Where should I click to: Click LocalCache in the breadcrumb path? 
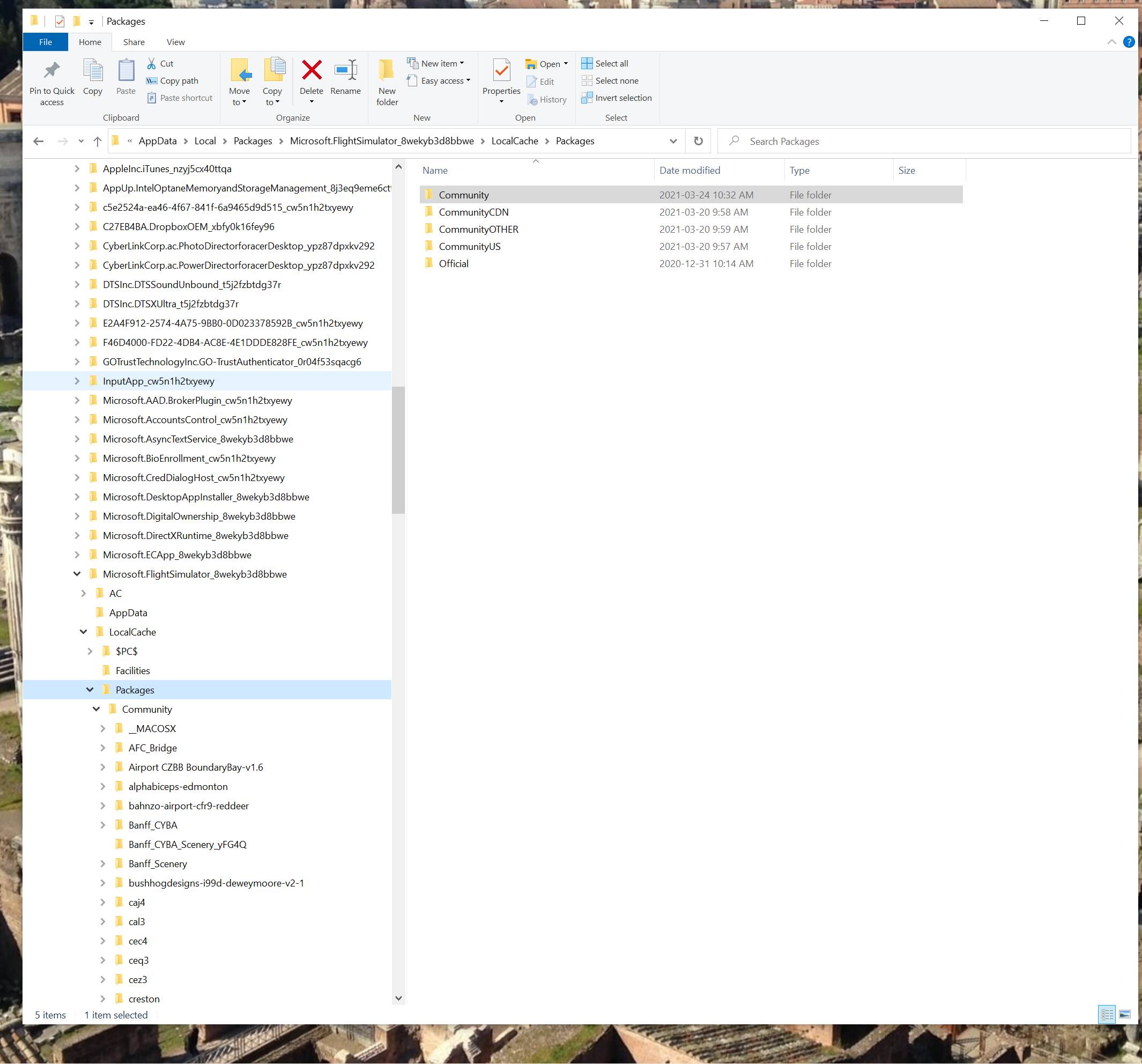pyautogui.click(x=514, y=142)
